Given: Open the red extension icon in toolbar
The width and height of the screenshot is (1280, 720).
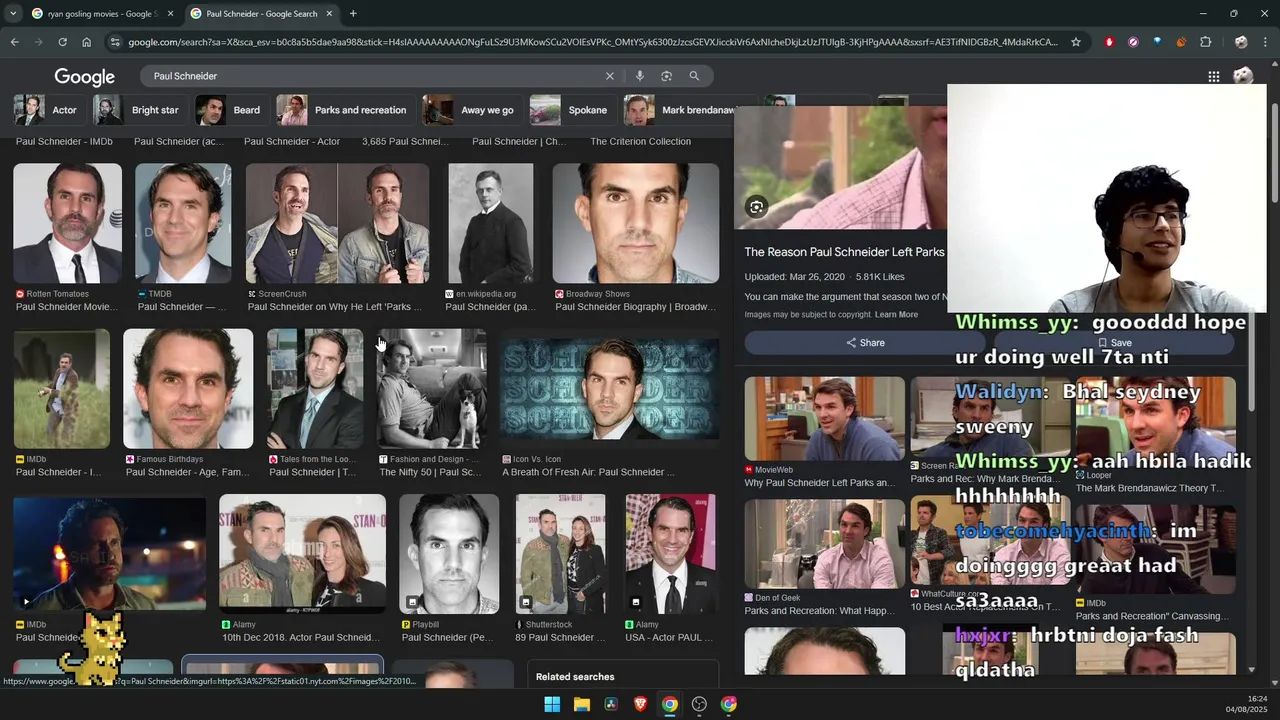Looking at the screenshot, I should point(1109,42).
